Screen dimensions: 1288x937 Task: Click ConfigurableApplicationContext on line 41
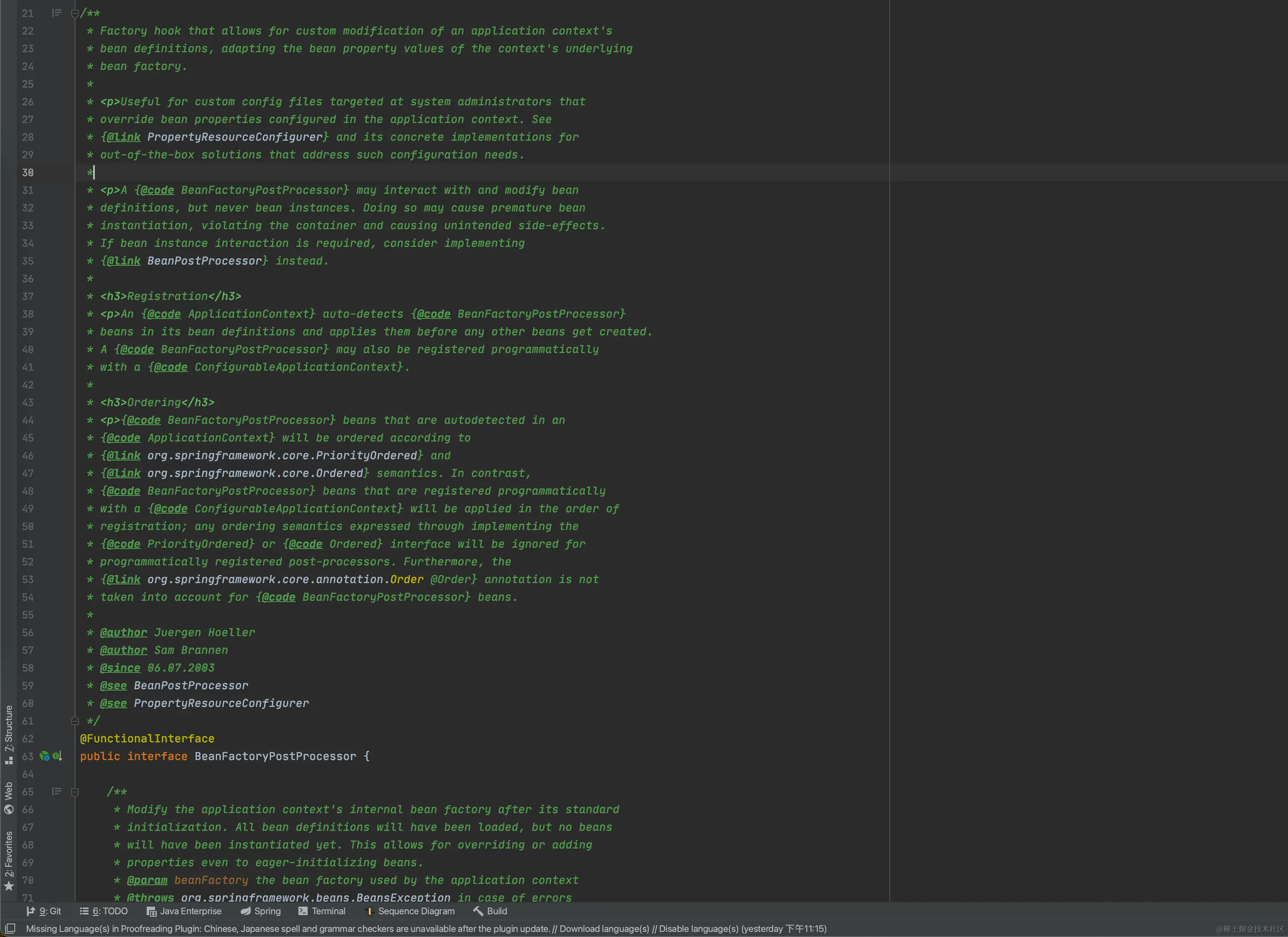coord(295,367)
